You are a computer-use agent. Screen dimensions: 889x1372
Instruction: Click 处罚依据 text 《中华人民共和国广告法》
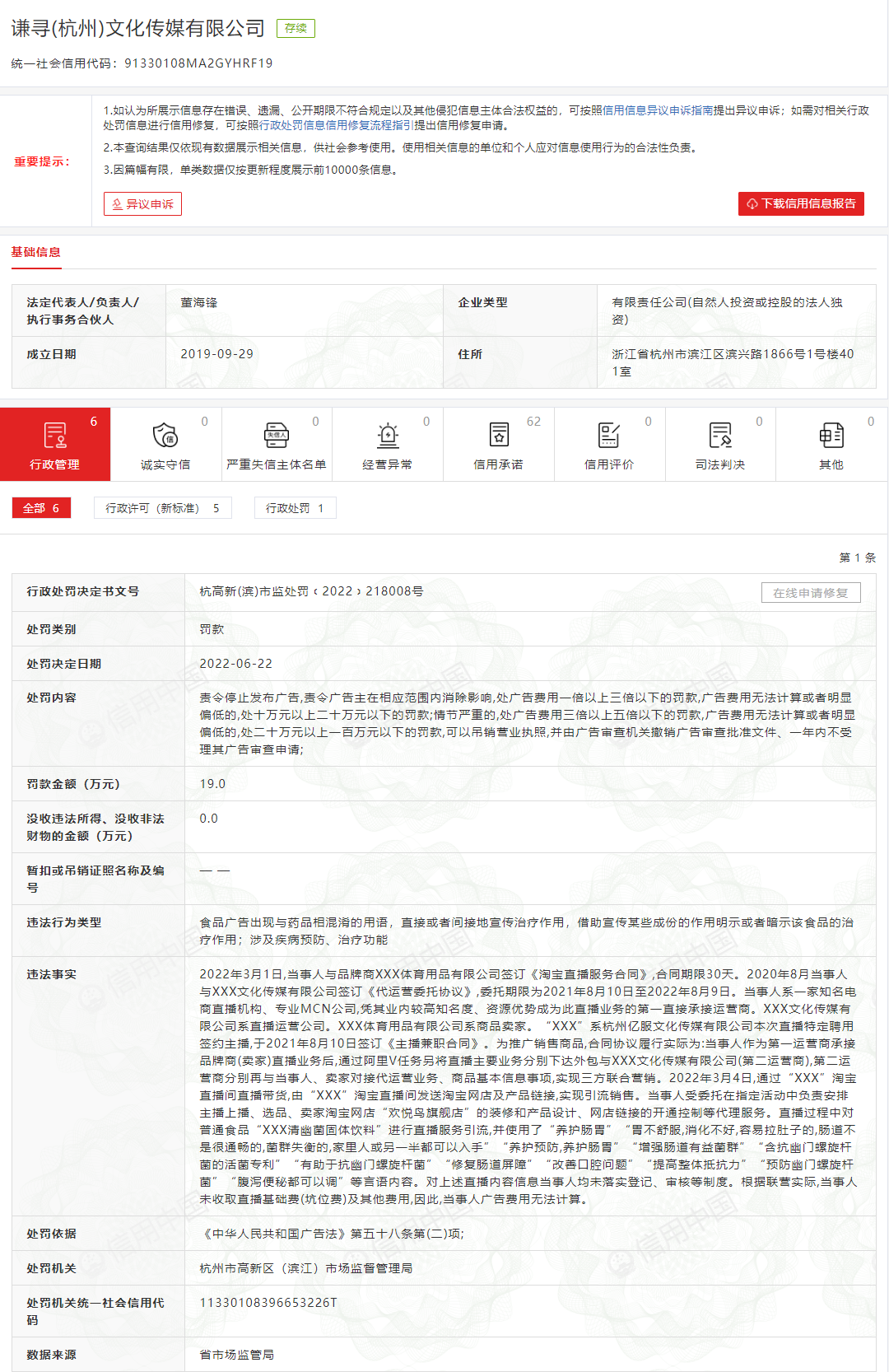pyautogui.click(x=273, y=1234)
